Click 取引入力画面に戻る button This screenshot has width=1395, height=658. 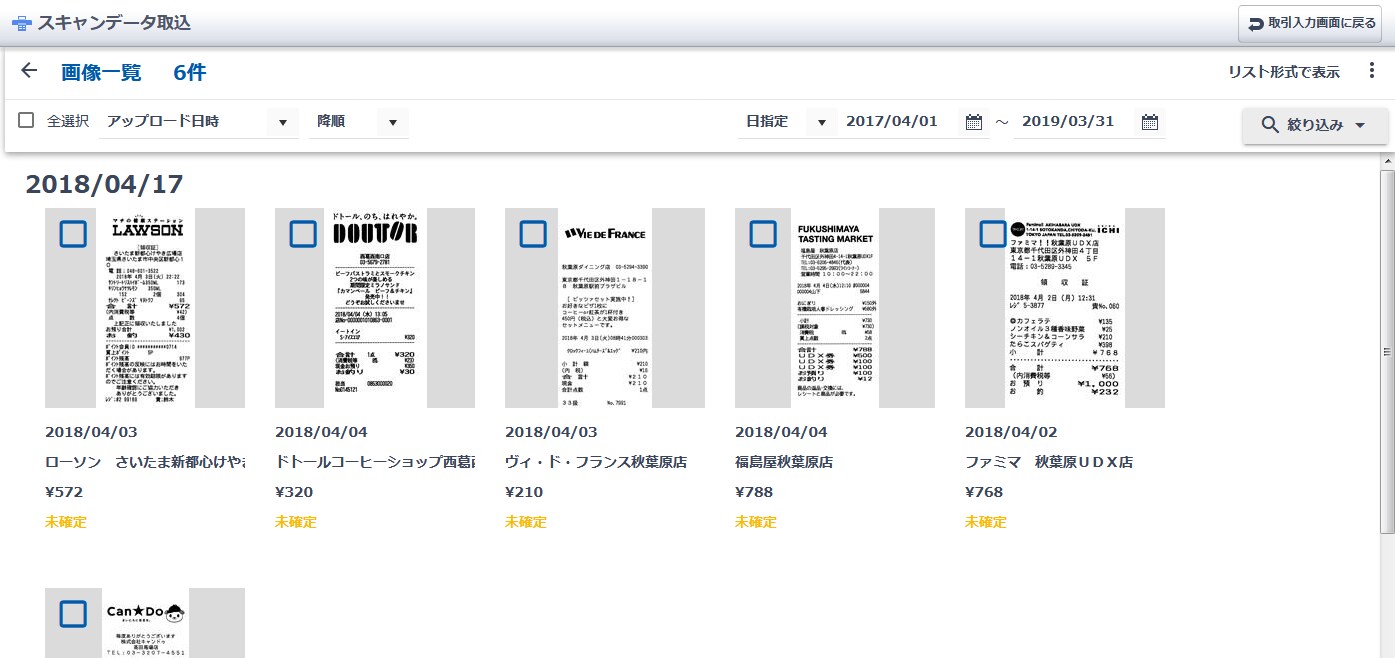[x=1311, y=23]
